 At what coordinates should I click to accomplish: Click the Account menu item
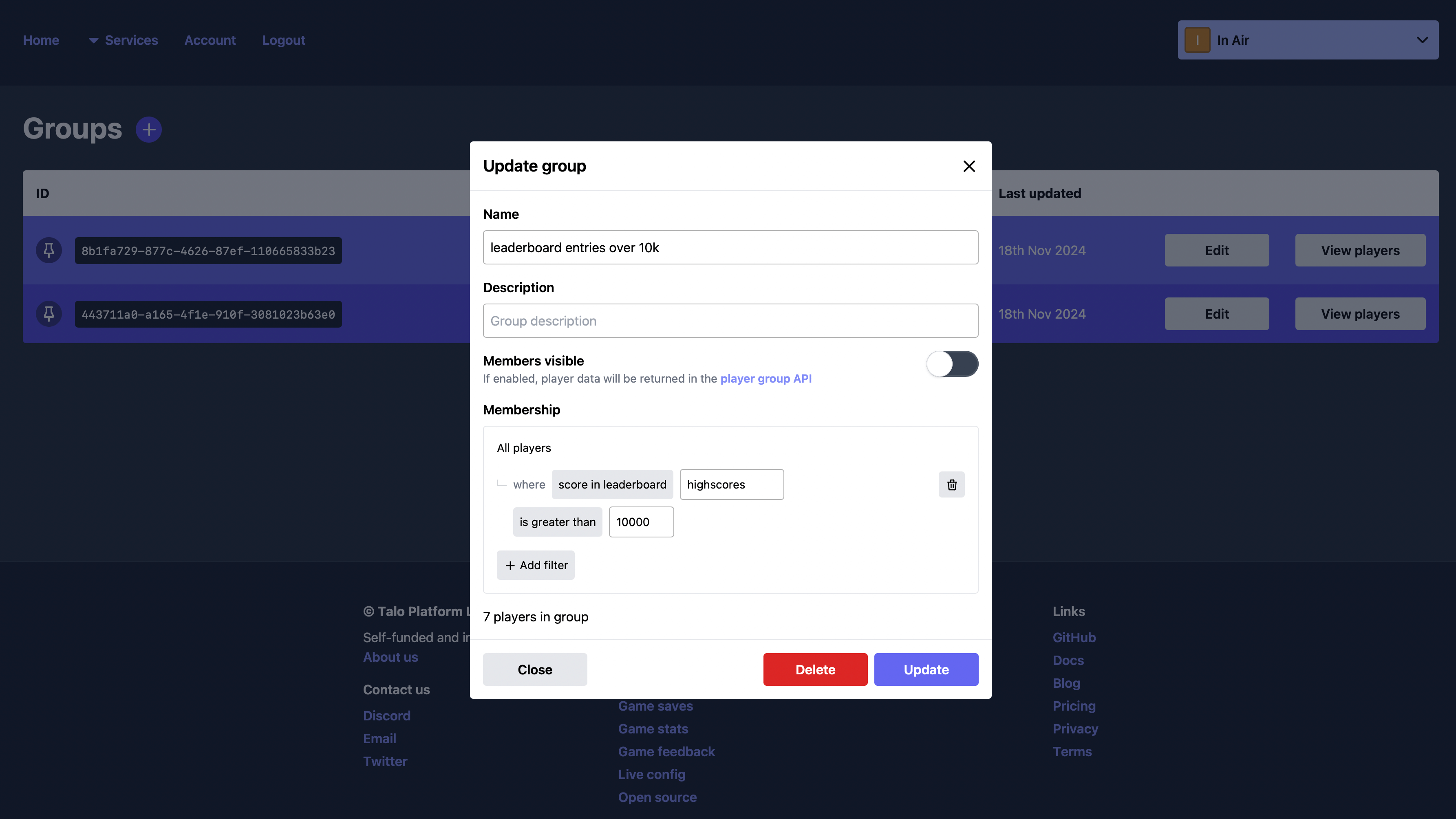pos(209,40)
